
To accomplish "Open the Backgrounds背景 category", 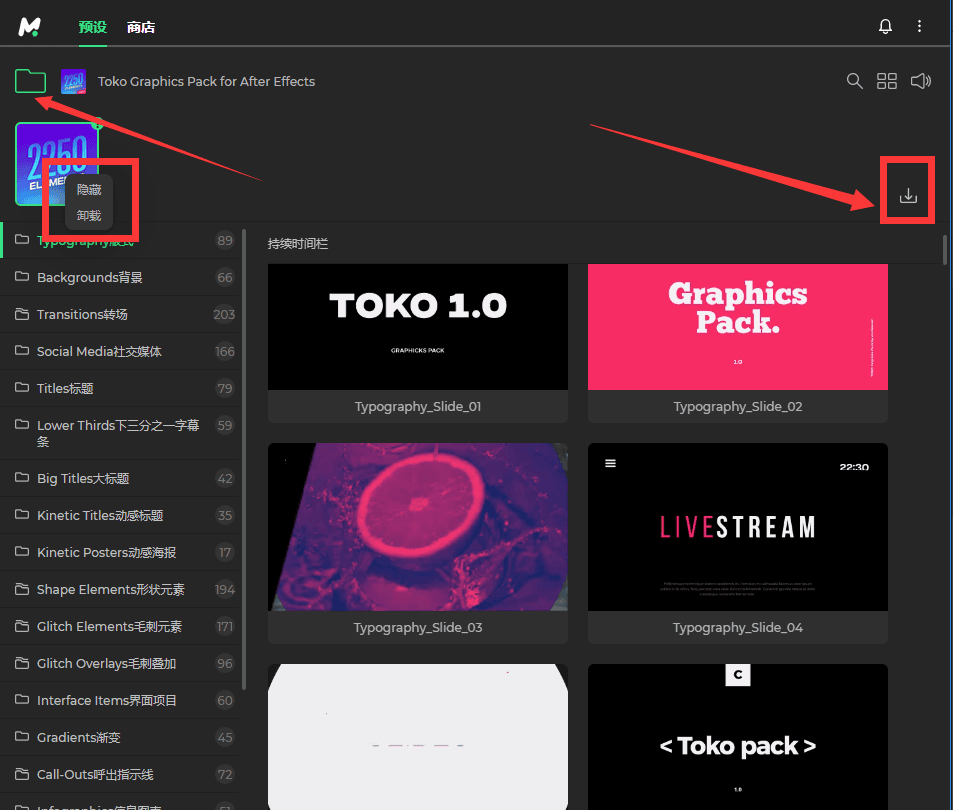I will point(90,277).
